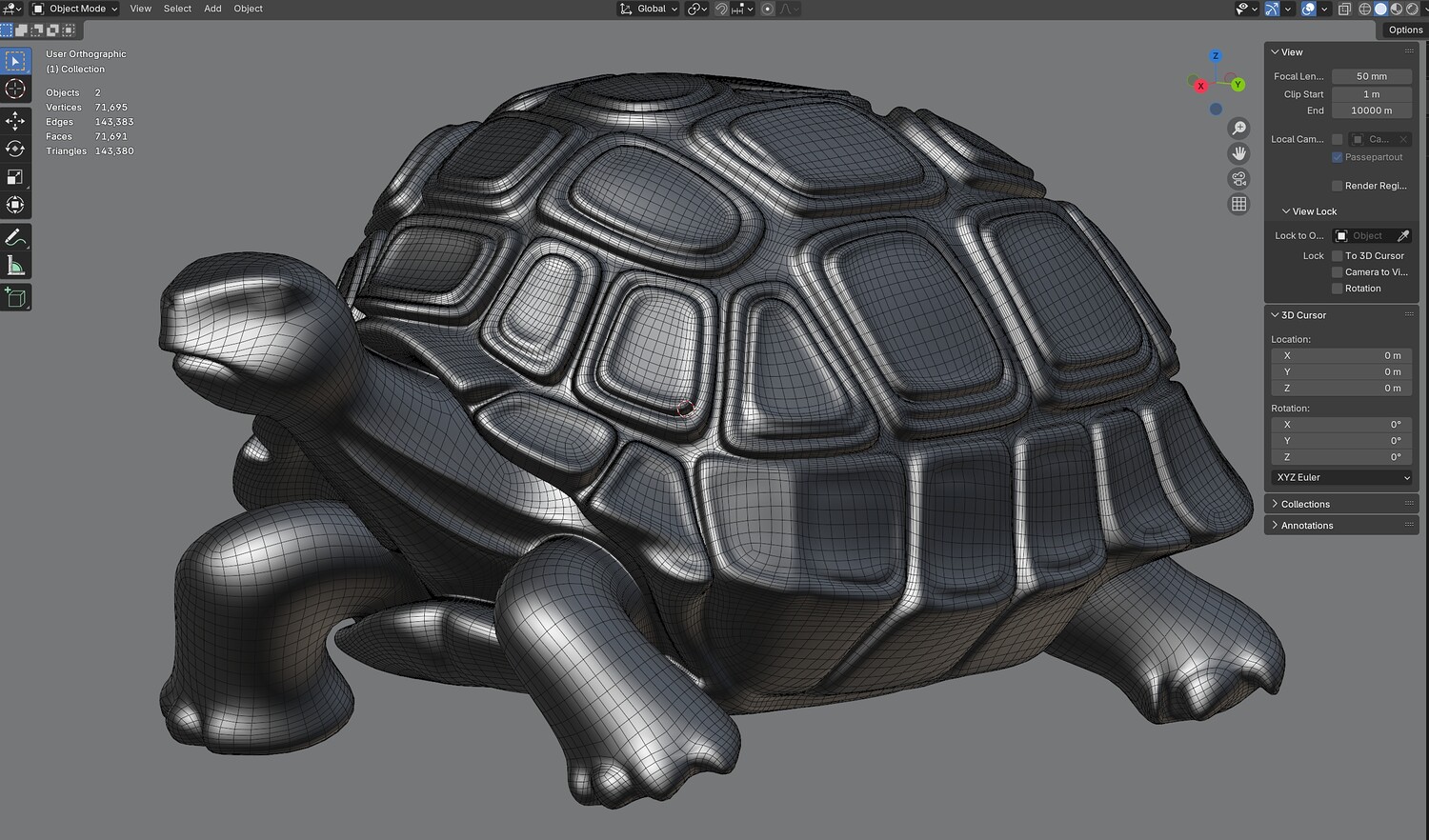Viewport: 1429px width, 840px height.
Task: Switch to material preview shading
Action: click(x=1397, y=9)
